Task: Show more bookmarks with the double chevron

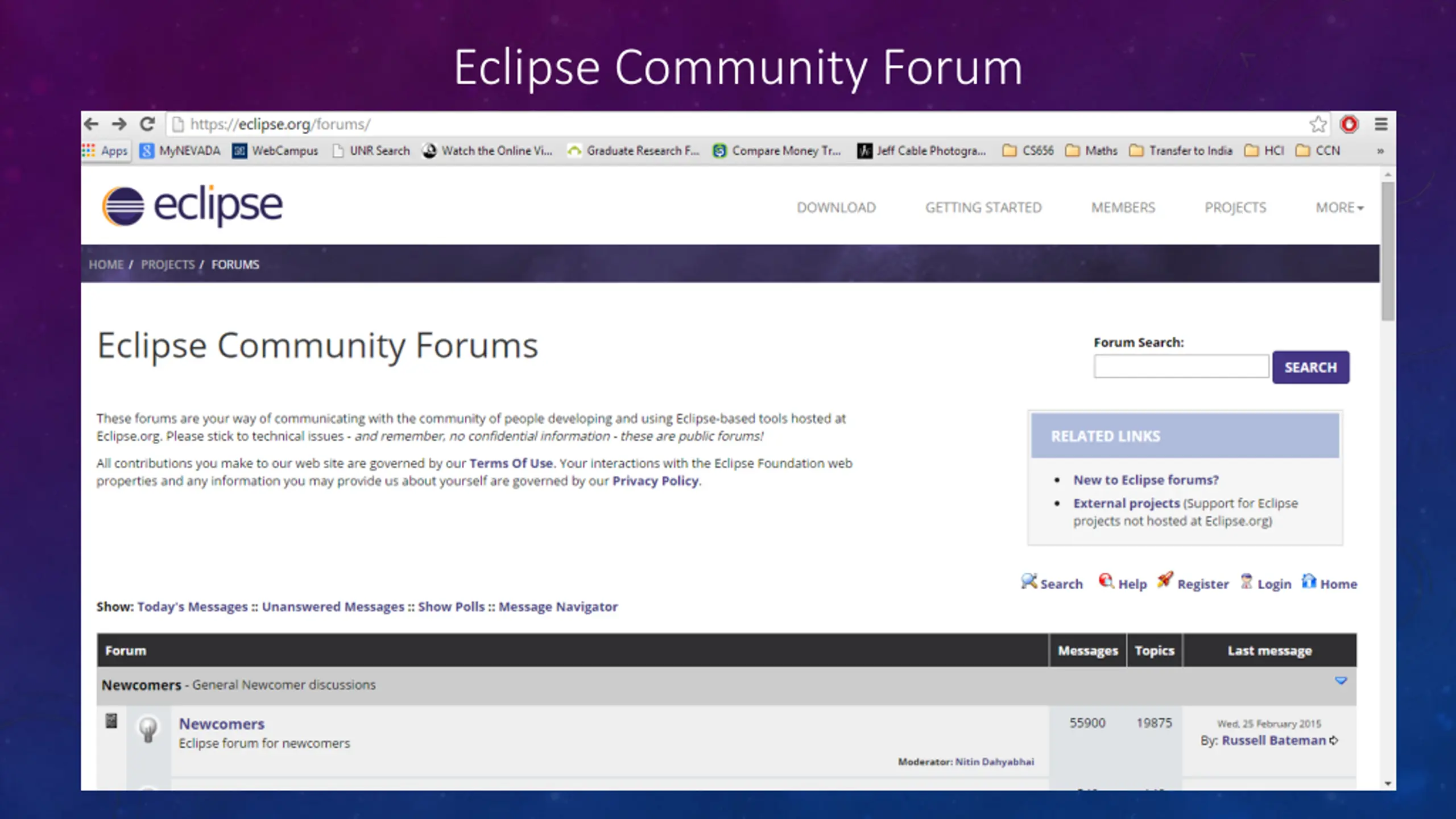Action: tap(1380, 151)
